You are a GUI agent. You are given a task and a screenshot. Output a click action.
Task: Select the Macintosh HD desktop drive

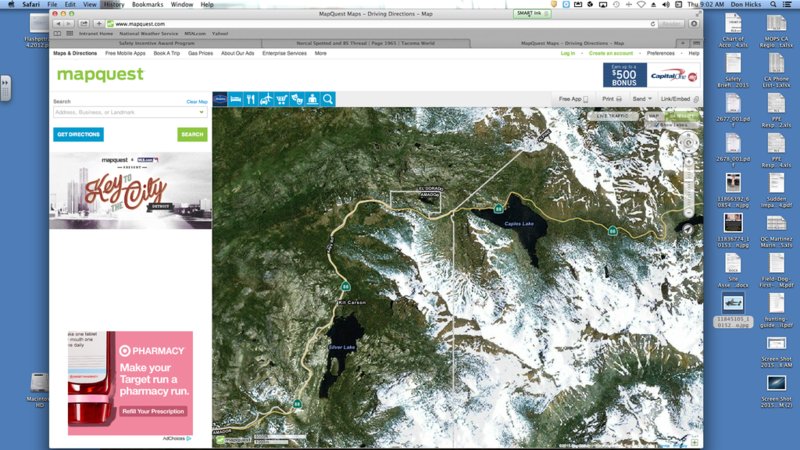pyautogui.click(x=39, y=390)
